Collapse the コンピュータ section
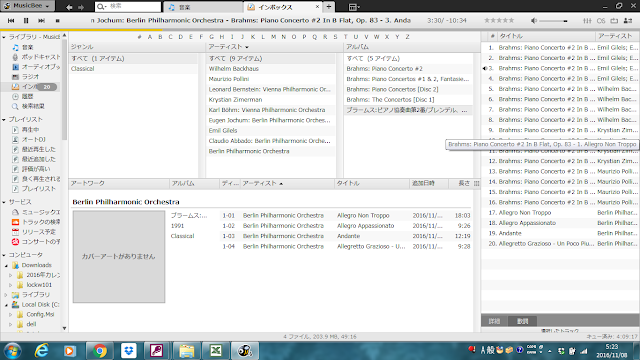 pos(4,255)
